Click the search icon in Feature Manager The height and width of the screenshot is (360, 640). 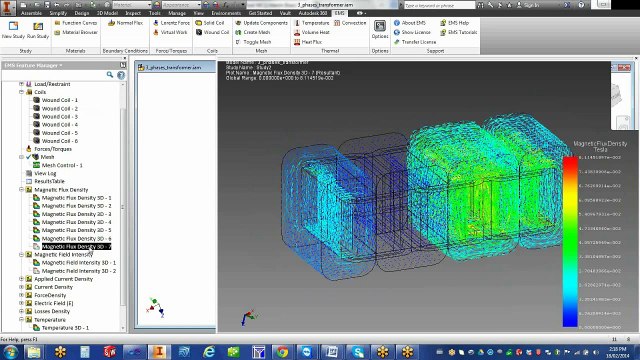click(x=110, y=75)
